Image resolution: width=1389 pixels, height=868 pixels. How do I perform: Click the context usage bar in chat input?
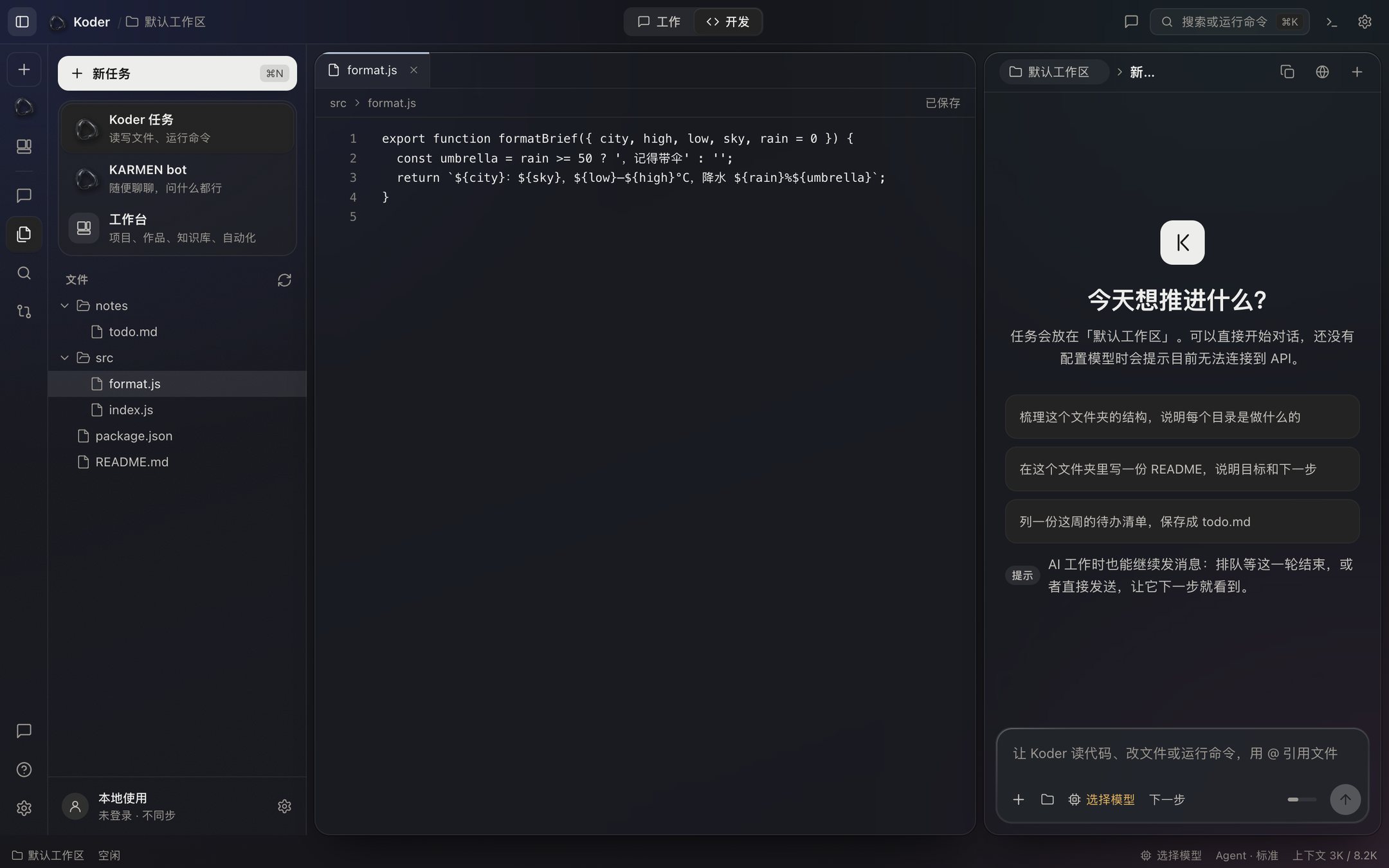click(x=1301, y=799)
